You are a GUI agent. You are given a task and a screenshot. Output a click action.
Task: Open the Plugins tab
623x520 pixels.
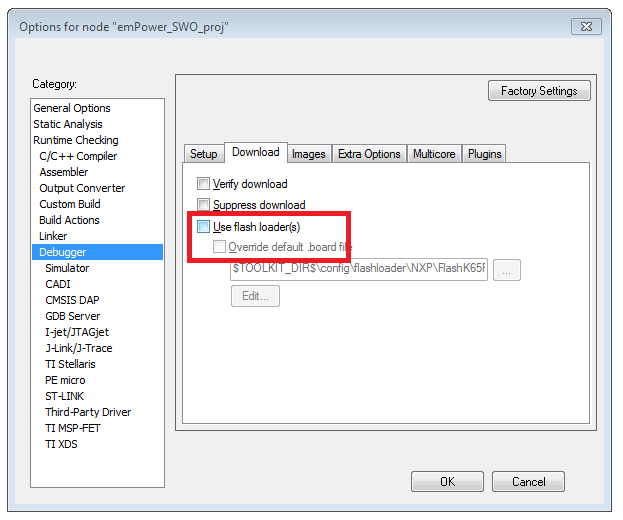pos(484,153)
